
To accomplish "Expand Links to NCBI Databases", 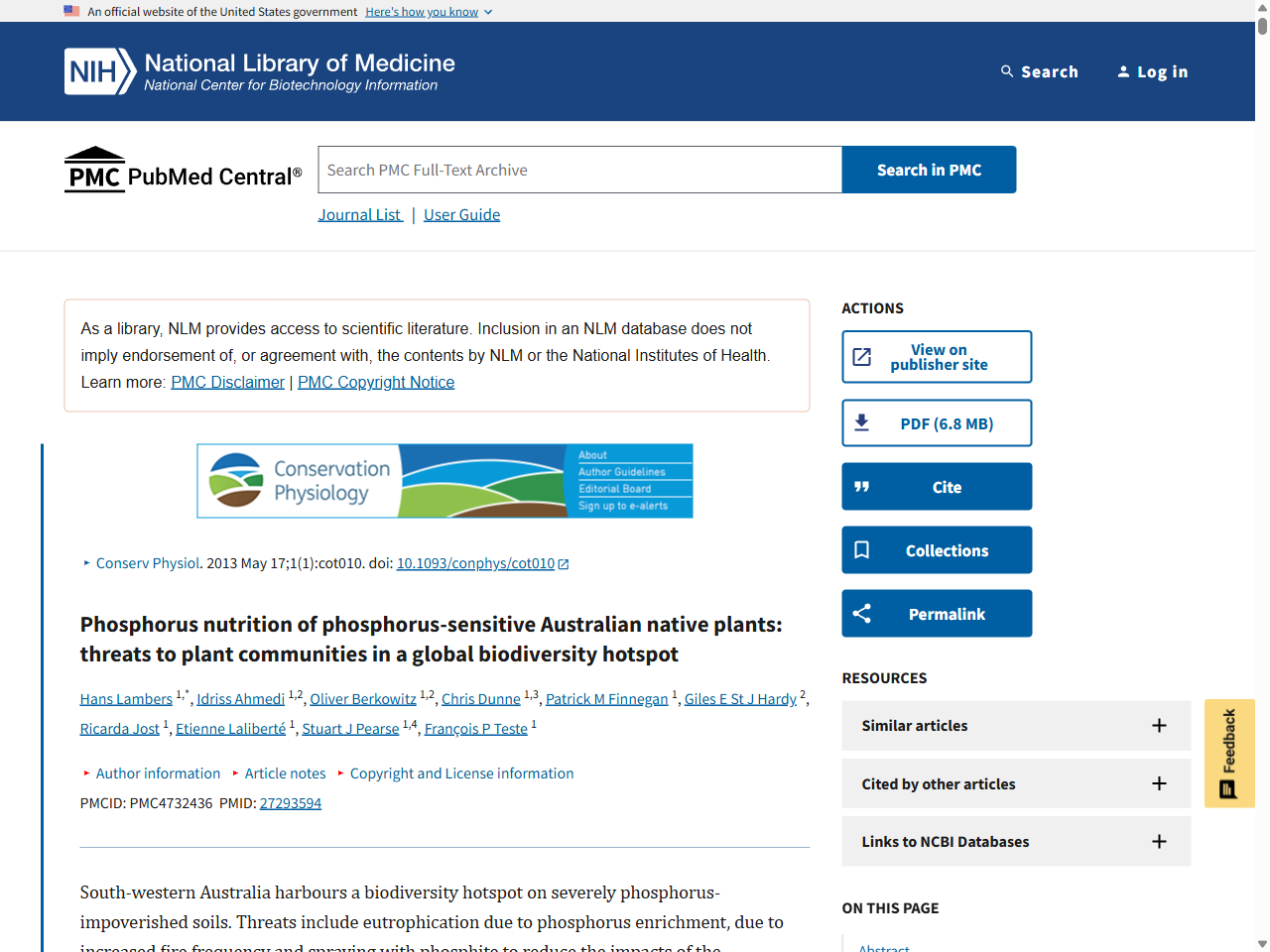I will pos(1159,841).
